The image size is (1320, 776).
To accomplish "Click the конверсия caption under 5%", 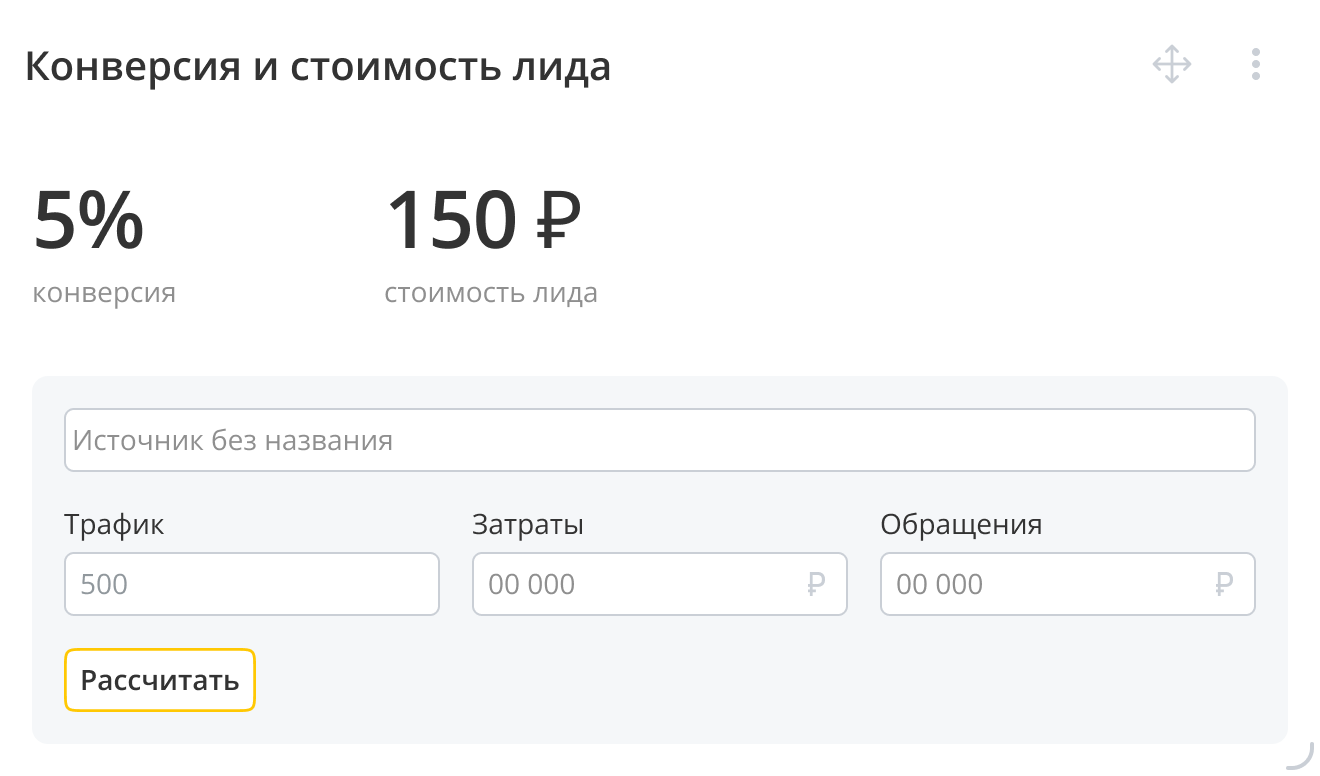I will click(104, 294).
